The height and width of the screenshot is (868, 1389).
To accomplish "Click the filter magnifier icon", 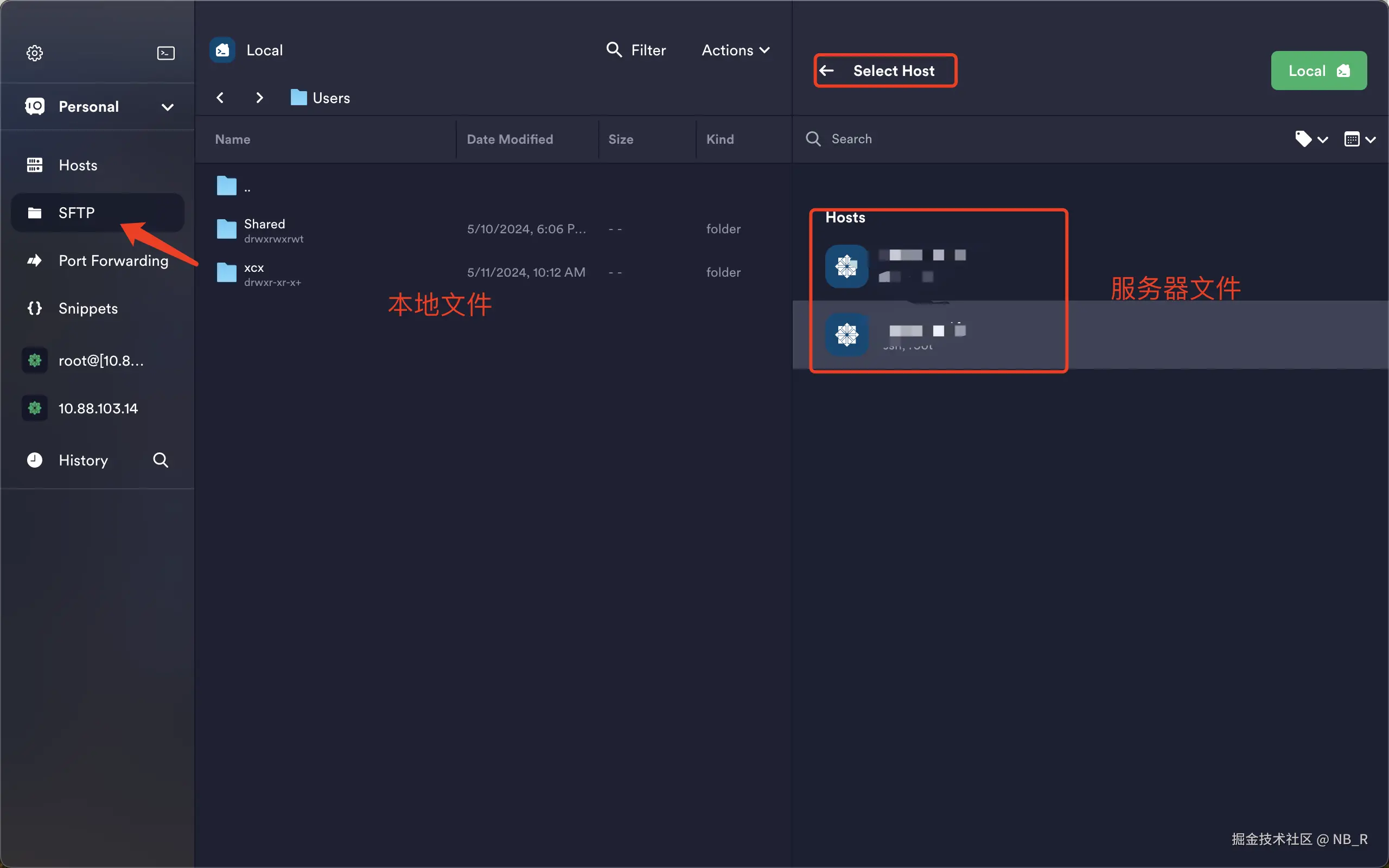I will point(614,50).
